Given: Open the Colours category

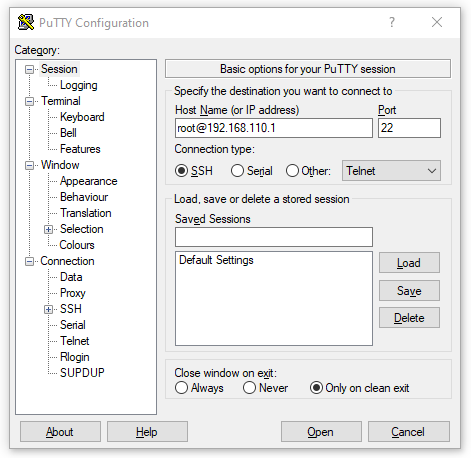Looking at the screenshot, I should [77, 245].
